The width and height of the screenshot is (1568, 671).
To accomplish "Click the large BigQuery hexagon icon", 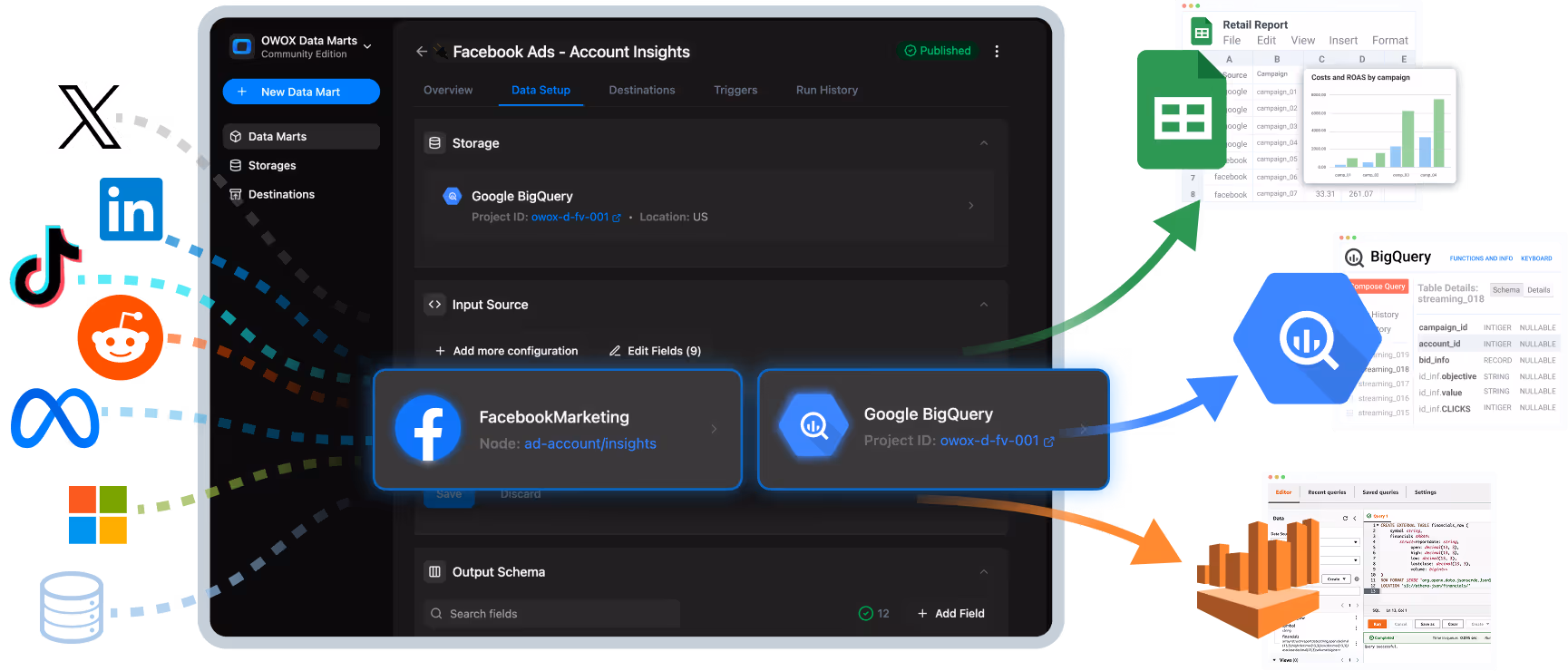I will click(x=1307, y=338).
